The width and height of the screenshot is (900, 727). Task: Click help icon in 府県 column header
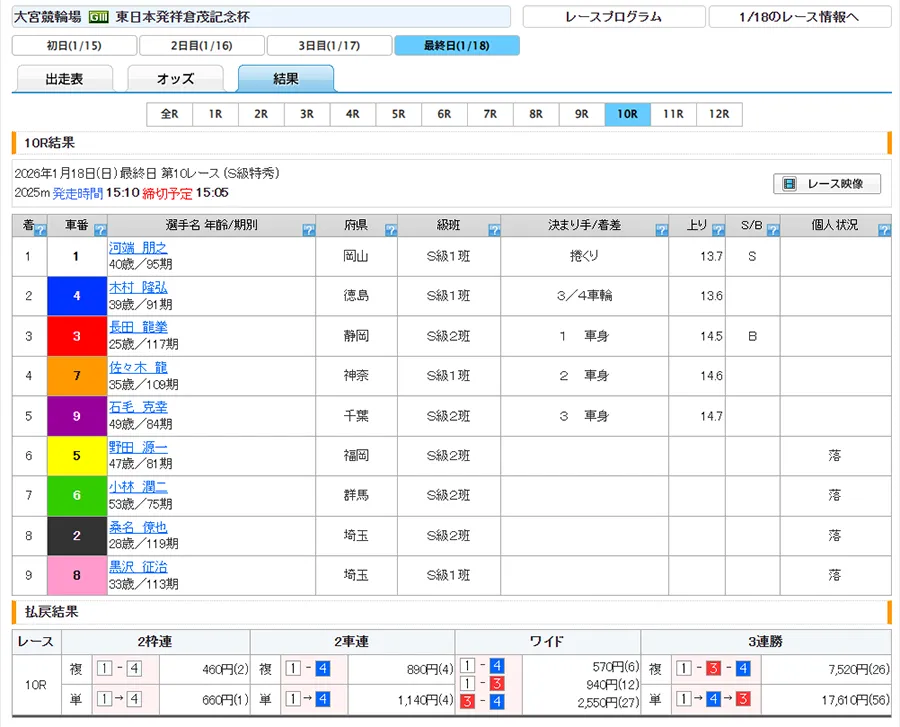tap(390, 231)
